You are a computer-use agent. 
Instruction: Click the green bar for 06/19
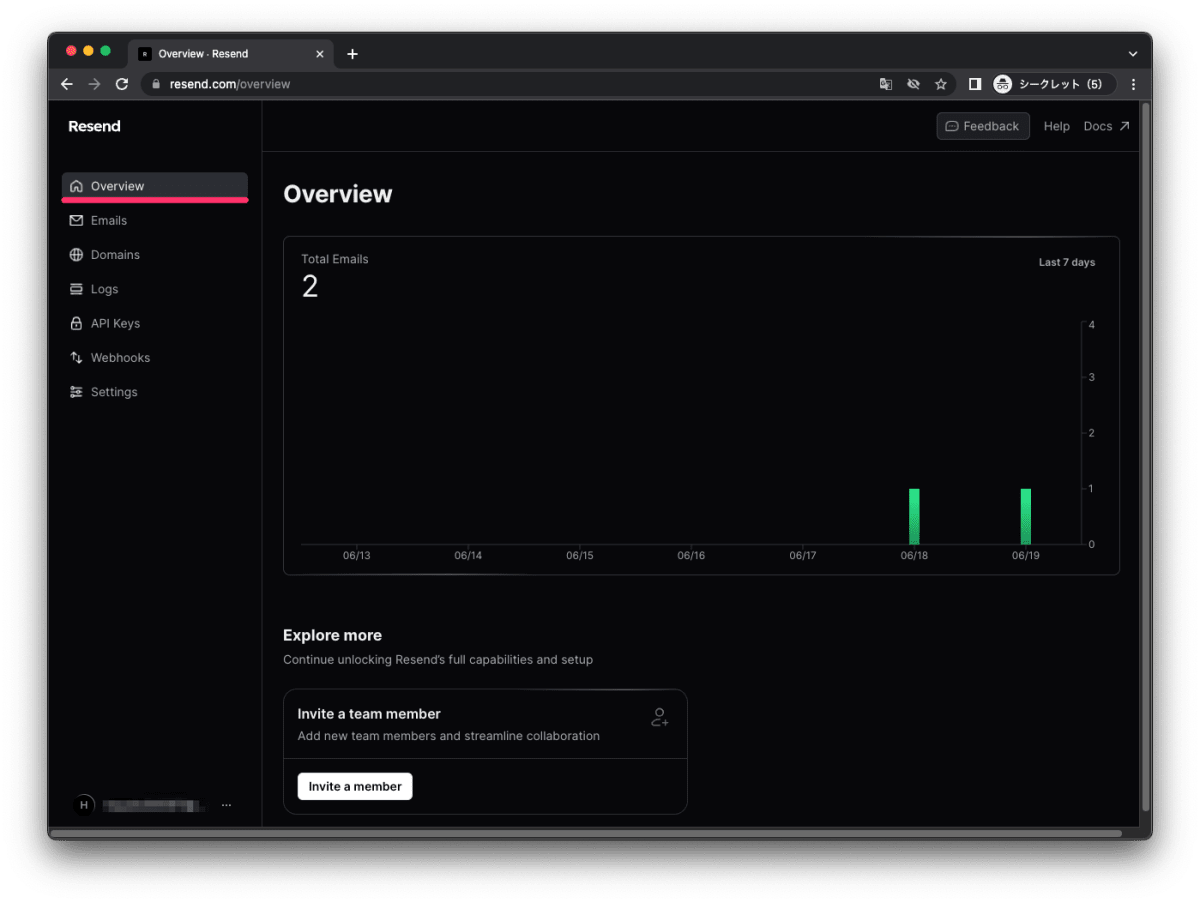point(1025,516)
